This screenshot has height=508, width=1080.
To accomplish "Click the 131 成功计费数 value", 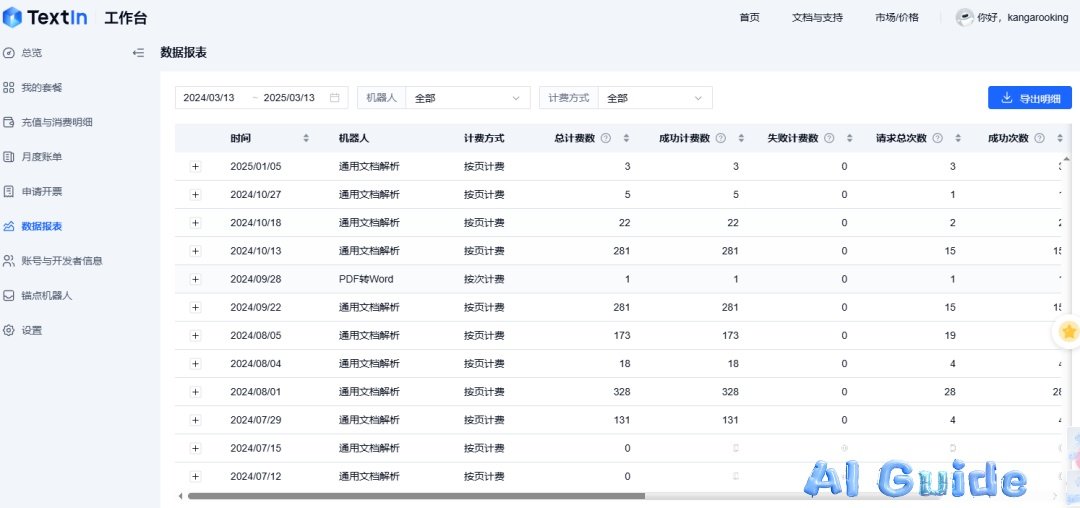I will (x=730, y=421).
